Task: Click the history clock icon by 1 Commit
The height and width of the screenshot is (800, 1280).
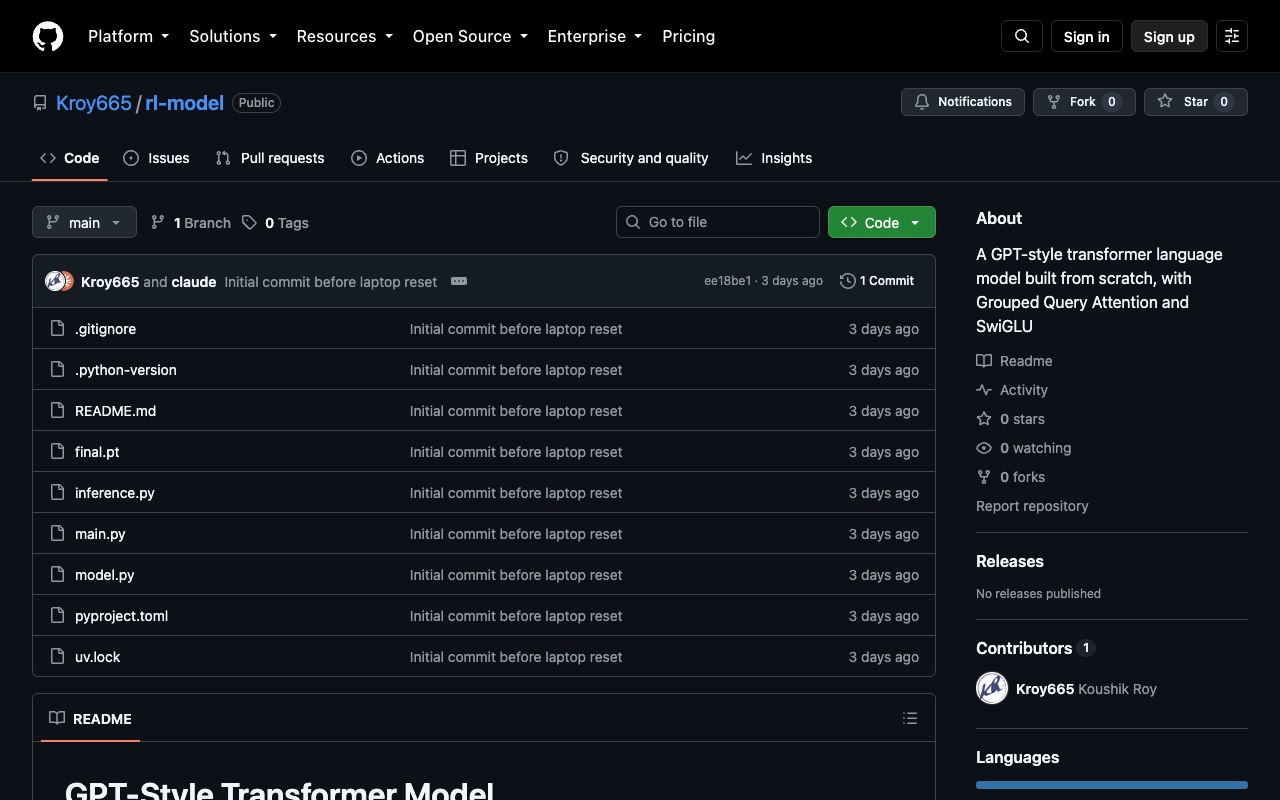Action: point(848,281)
